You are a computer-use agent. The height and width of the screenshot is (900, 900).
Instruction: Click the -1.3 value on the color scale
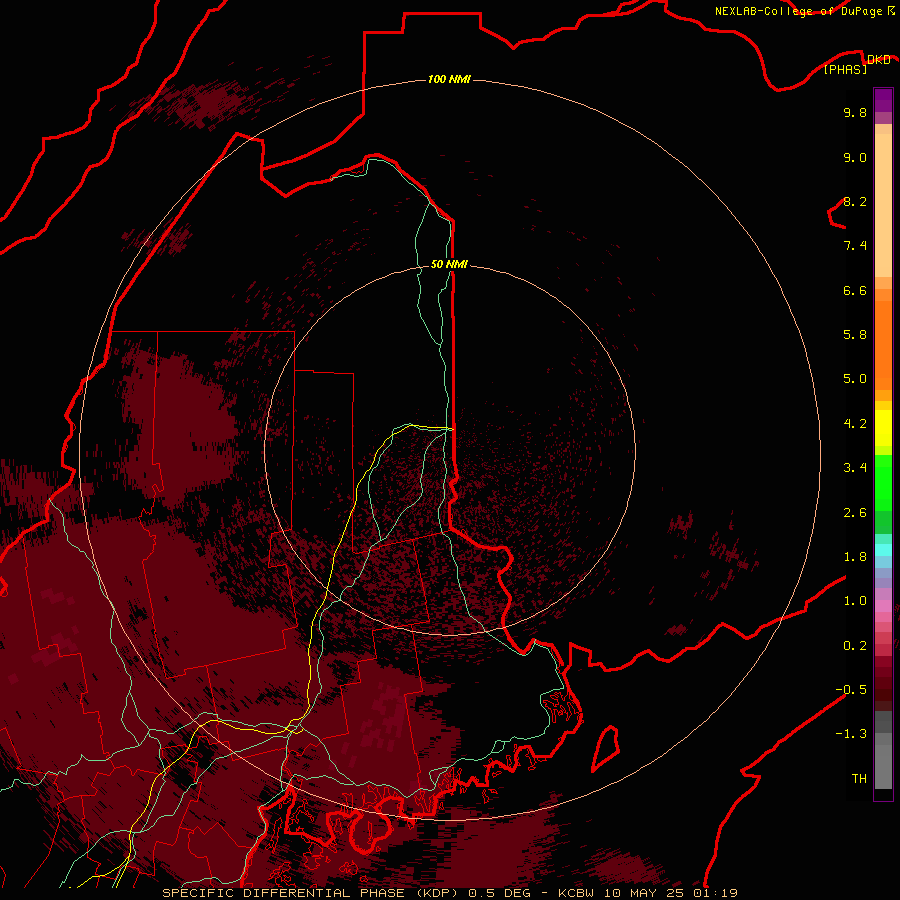point(851,734)
